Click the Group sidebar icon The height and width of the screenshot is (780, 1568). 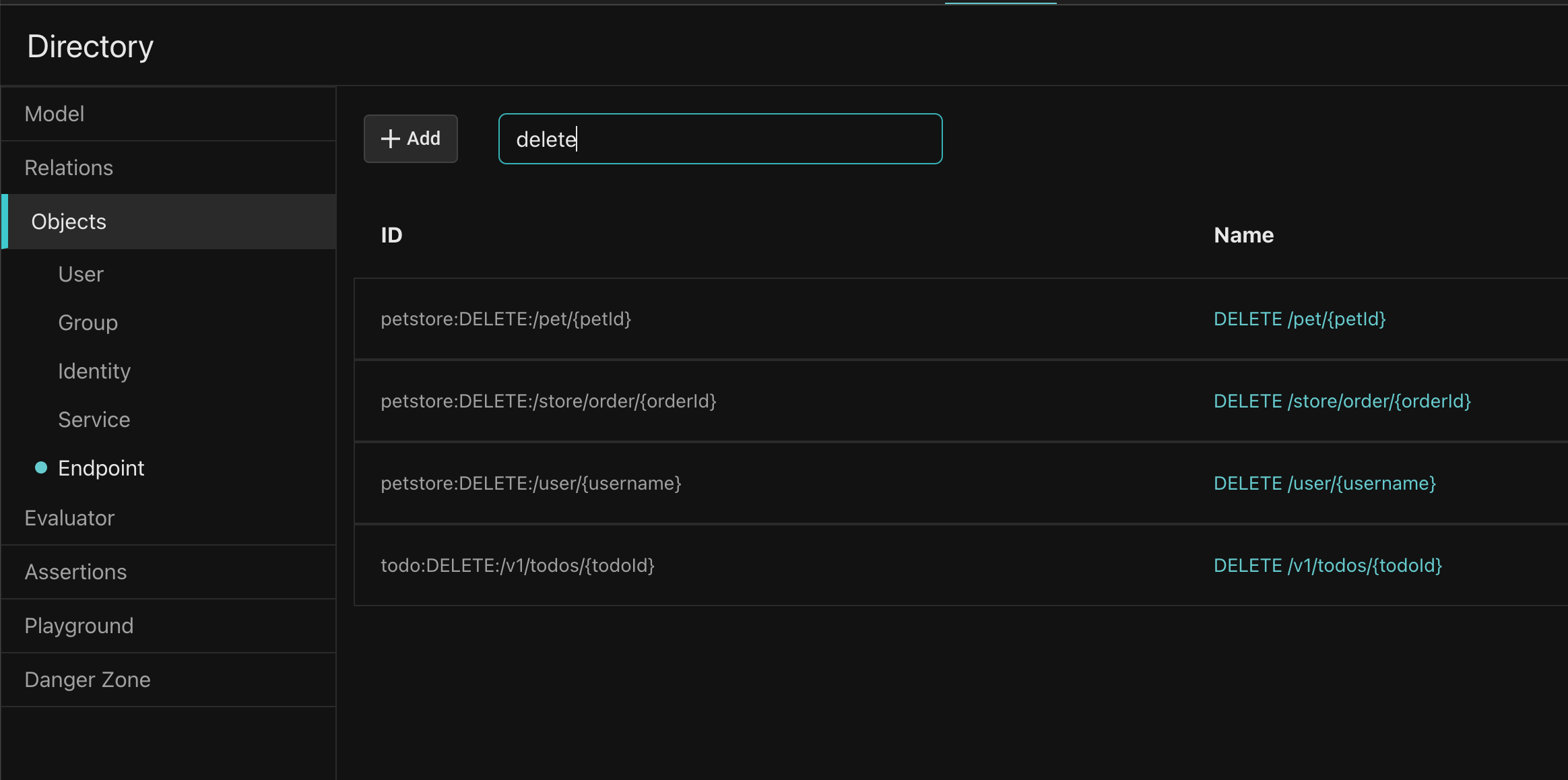click(87, 322)
